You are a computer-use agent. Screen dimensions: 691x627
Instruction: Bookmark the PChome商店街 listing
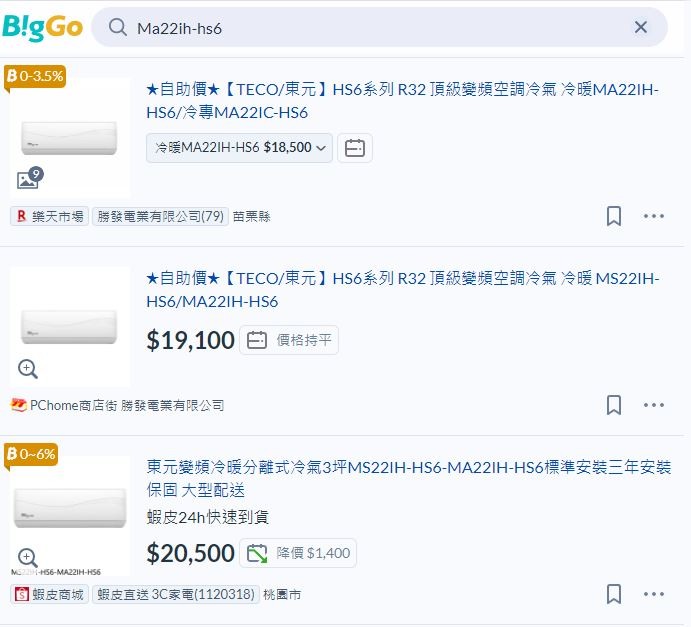pos(614,405)
